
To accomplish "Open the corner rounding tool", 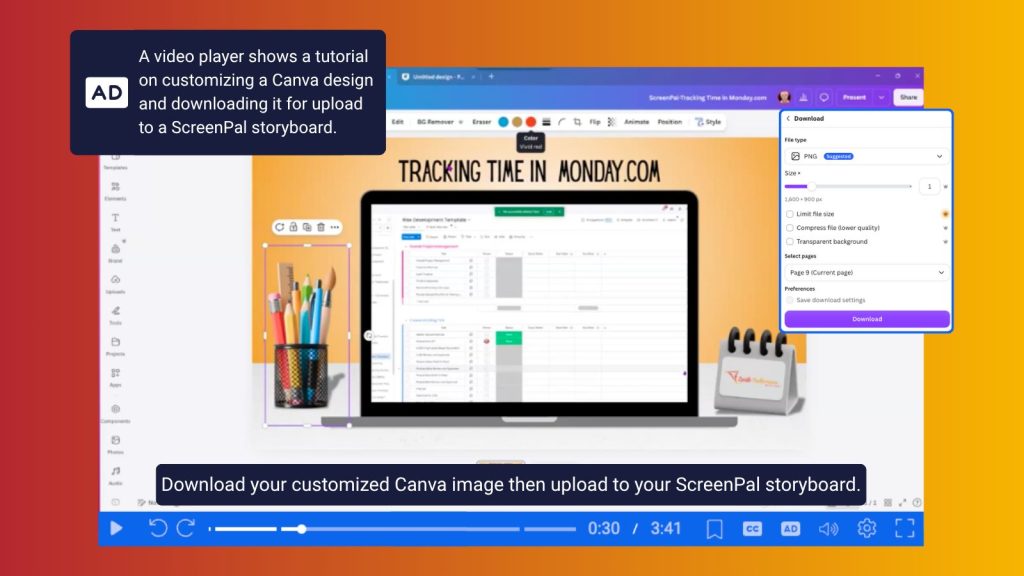I will [562, 121].
